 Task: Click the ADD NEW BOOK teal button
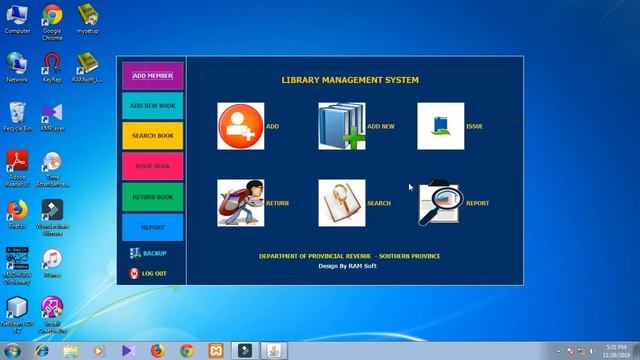(x=153, y=106)
